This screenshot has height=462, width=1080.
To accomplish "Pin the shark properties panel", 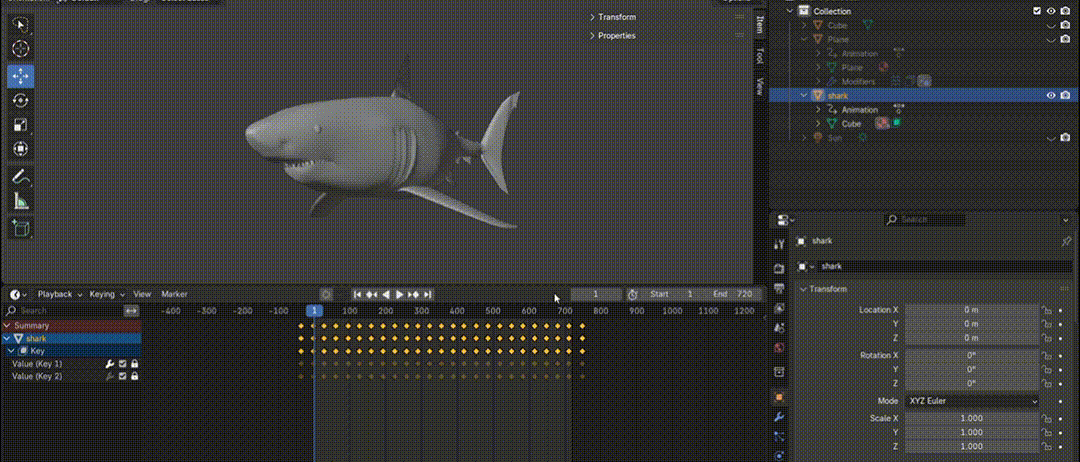I will [x=1066, y=241].
